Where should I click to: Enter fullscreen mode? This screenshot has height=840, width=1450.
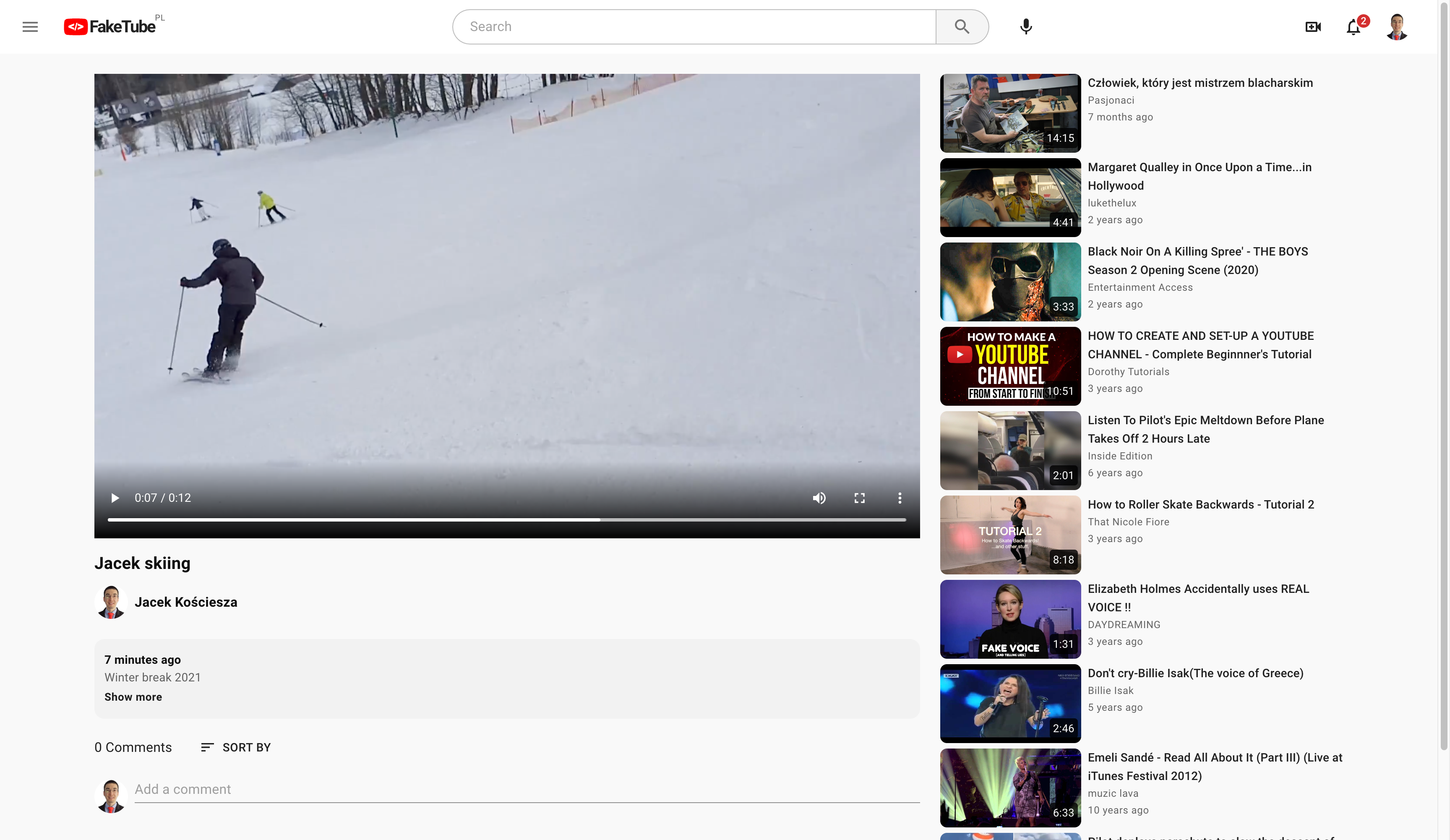tap(859, 498)
